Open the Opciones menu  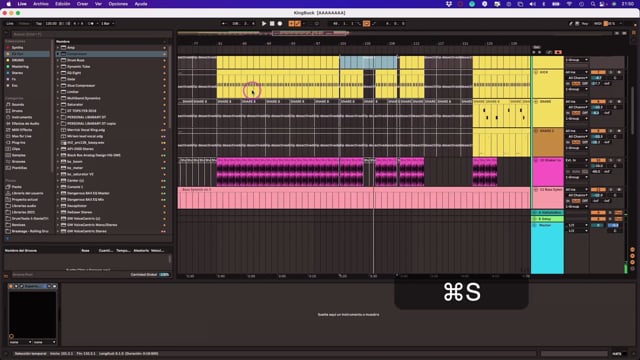click(x=118, y=4)
